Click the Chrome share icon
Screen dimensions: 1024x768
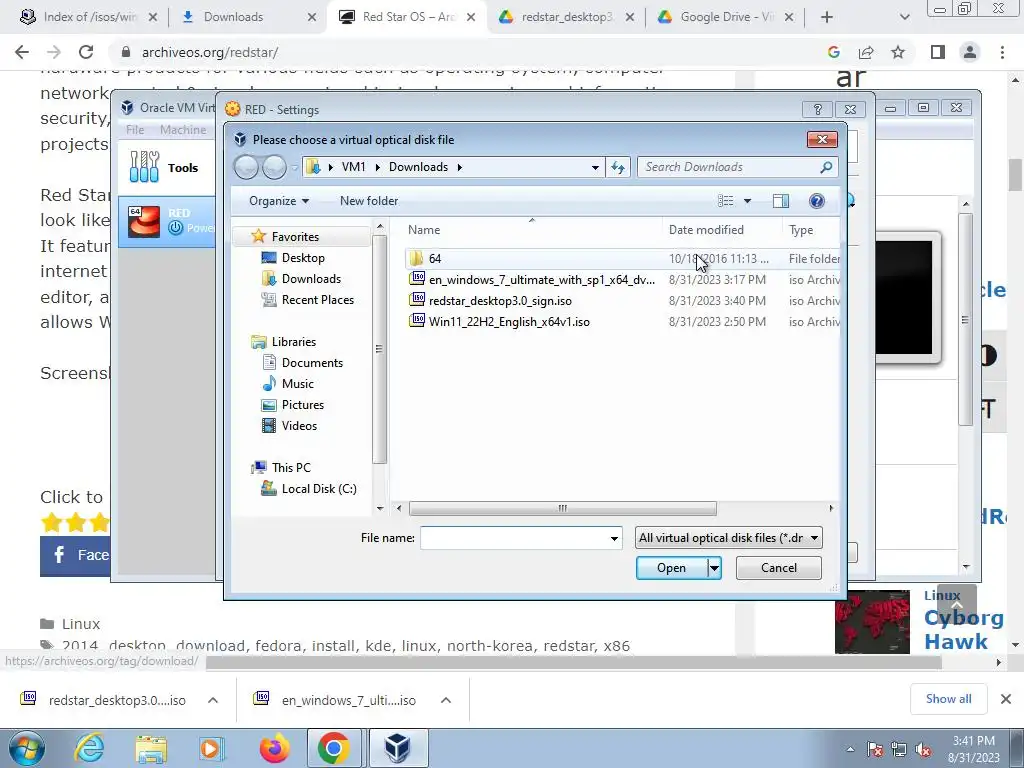(x=866, y=52)
